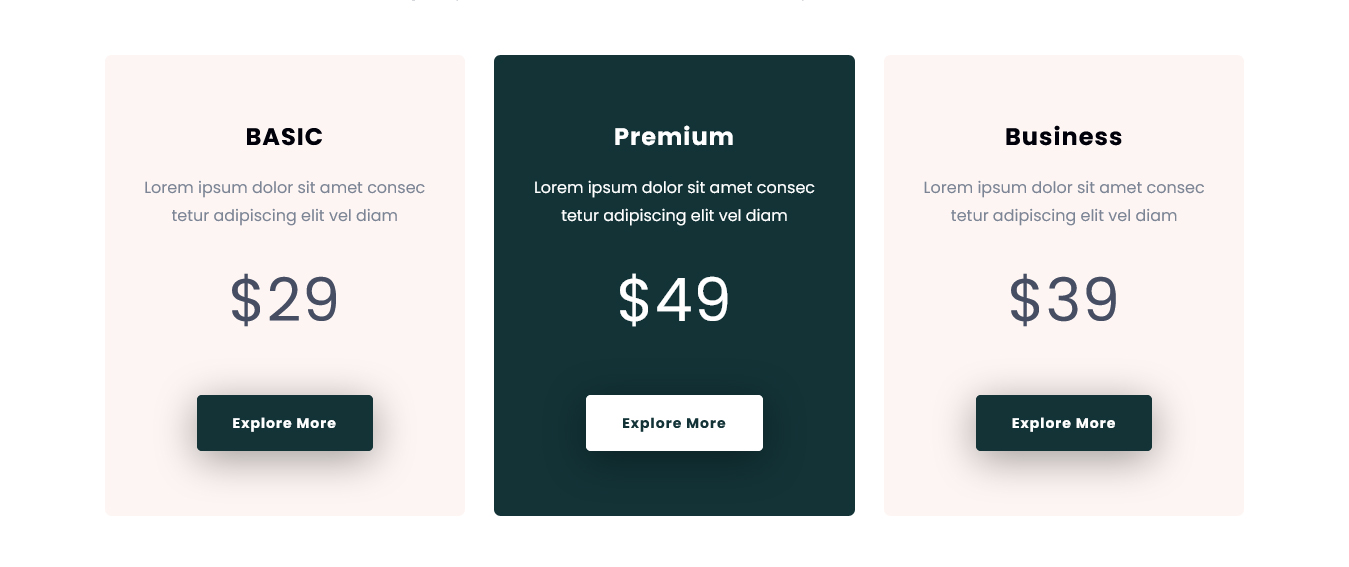
Task: Select the Business plan heading
Action: pyautogui.click(x=1063, y=137)
